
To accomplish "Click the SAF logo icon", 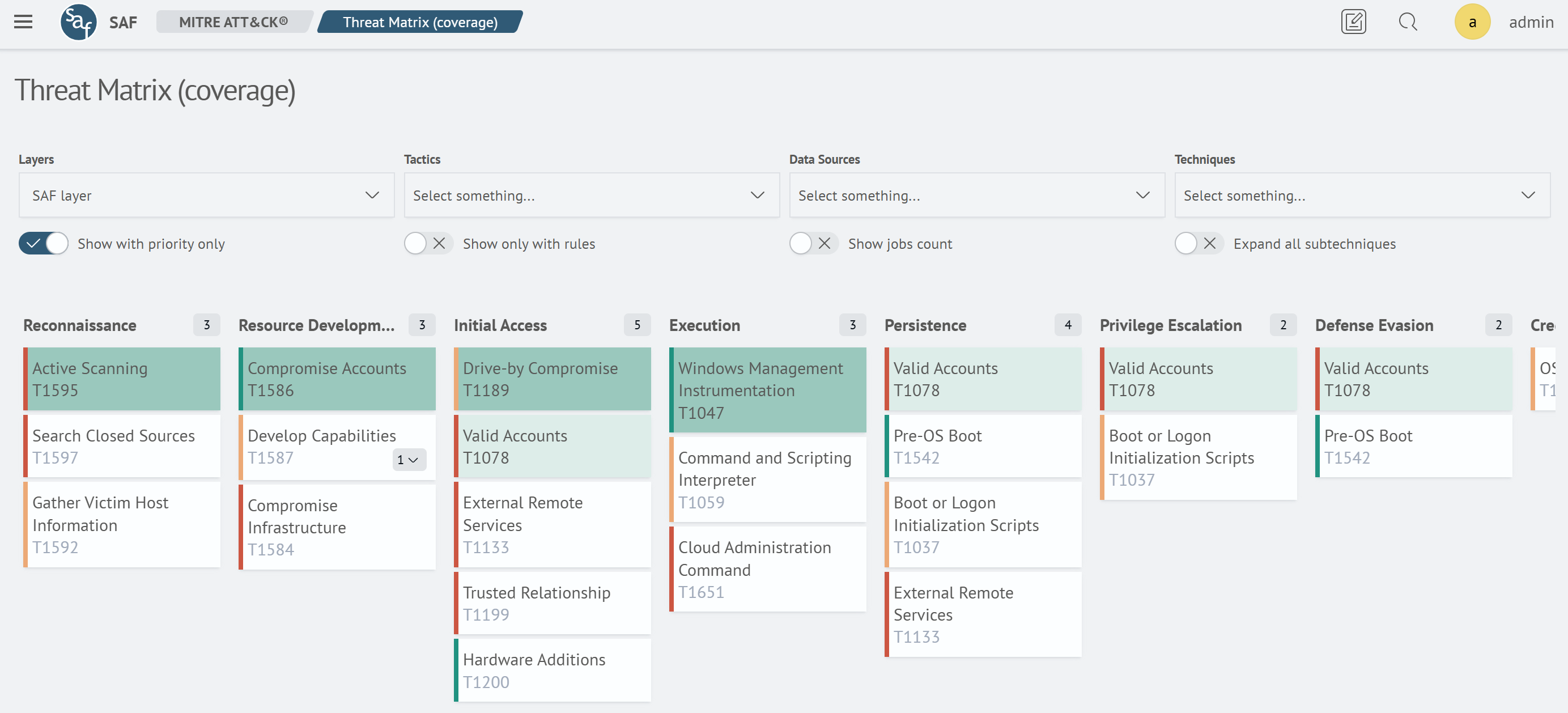I will pyautogui.click(x=79, y=22).
